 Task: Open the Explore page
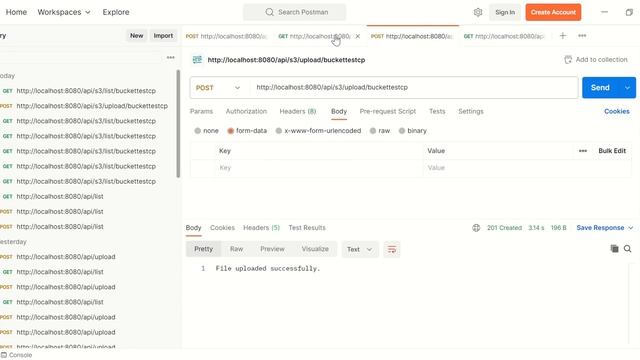point(116,12)
